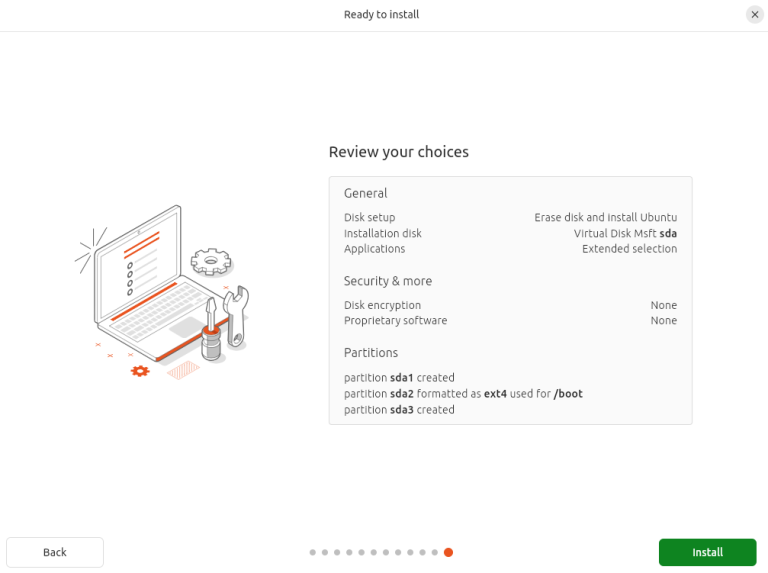Click the 'Erase disk and install Ubuntu' value
The image size is (768, 573).
click(x=605, y=218)
